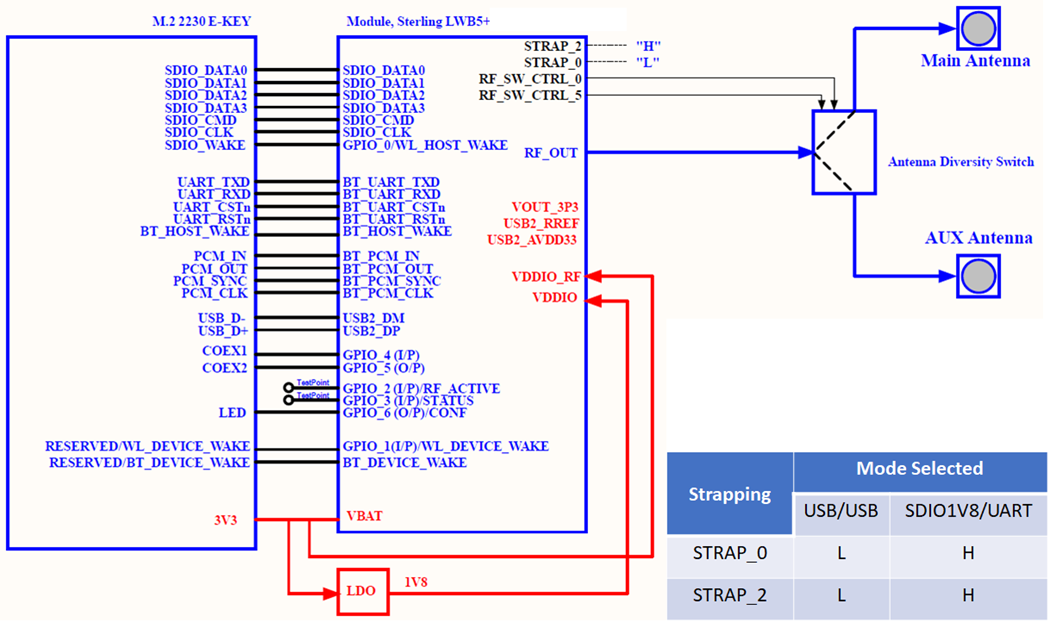Select the Strapping table header
Image resolution: width=1050 pixels, height=622 pixels.
click(729, 493)
